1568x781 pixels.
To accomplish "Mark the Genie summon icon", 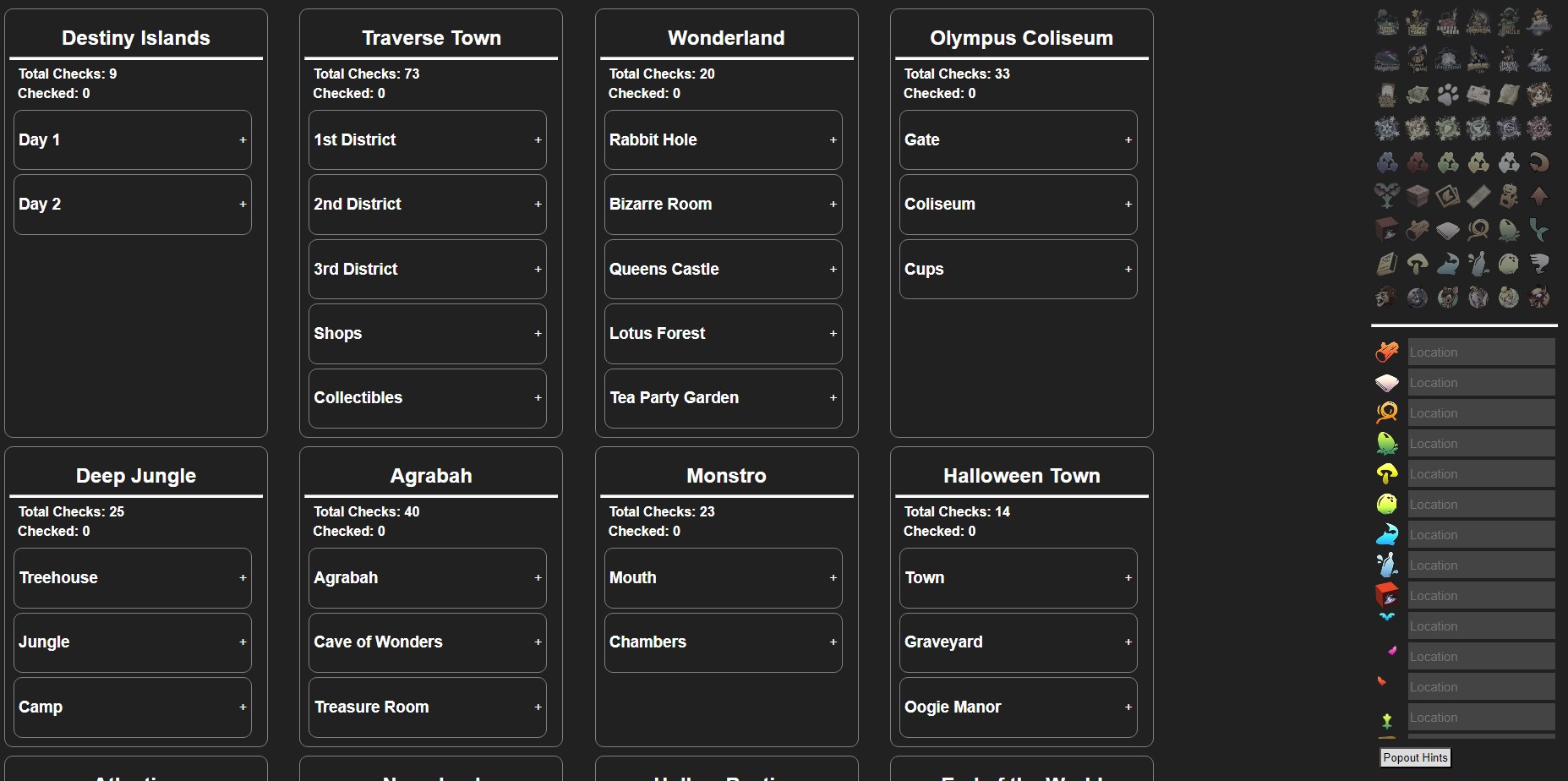I will coord(1418,298).
